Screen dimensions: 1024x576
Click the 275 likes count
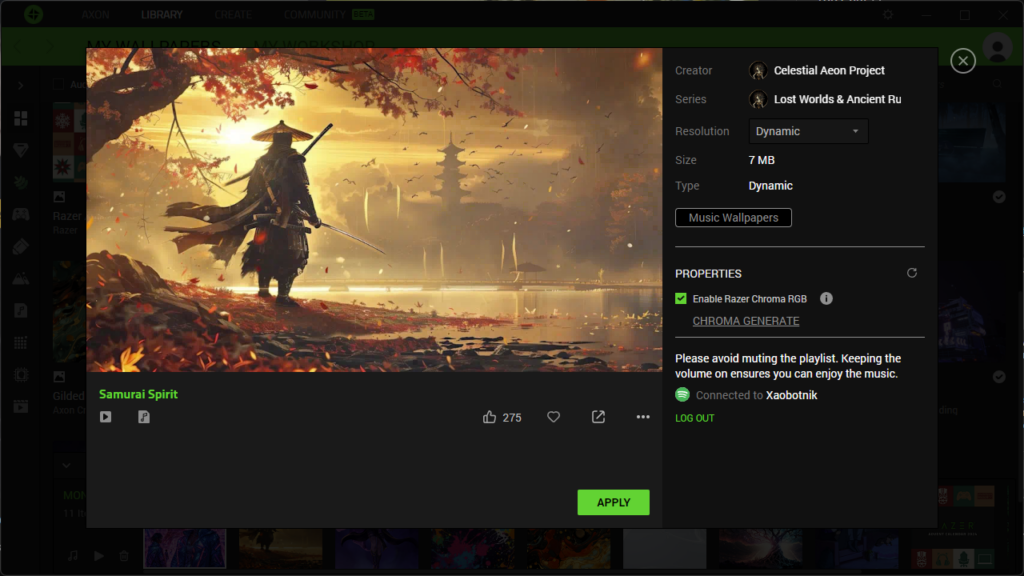click(512, 417)
